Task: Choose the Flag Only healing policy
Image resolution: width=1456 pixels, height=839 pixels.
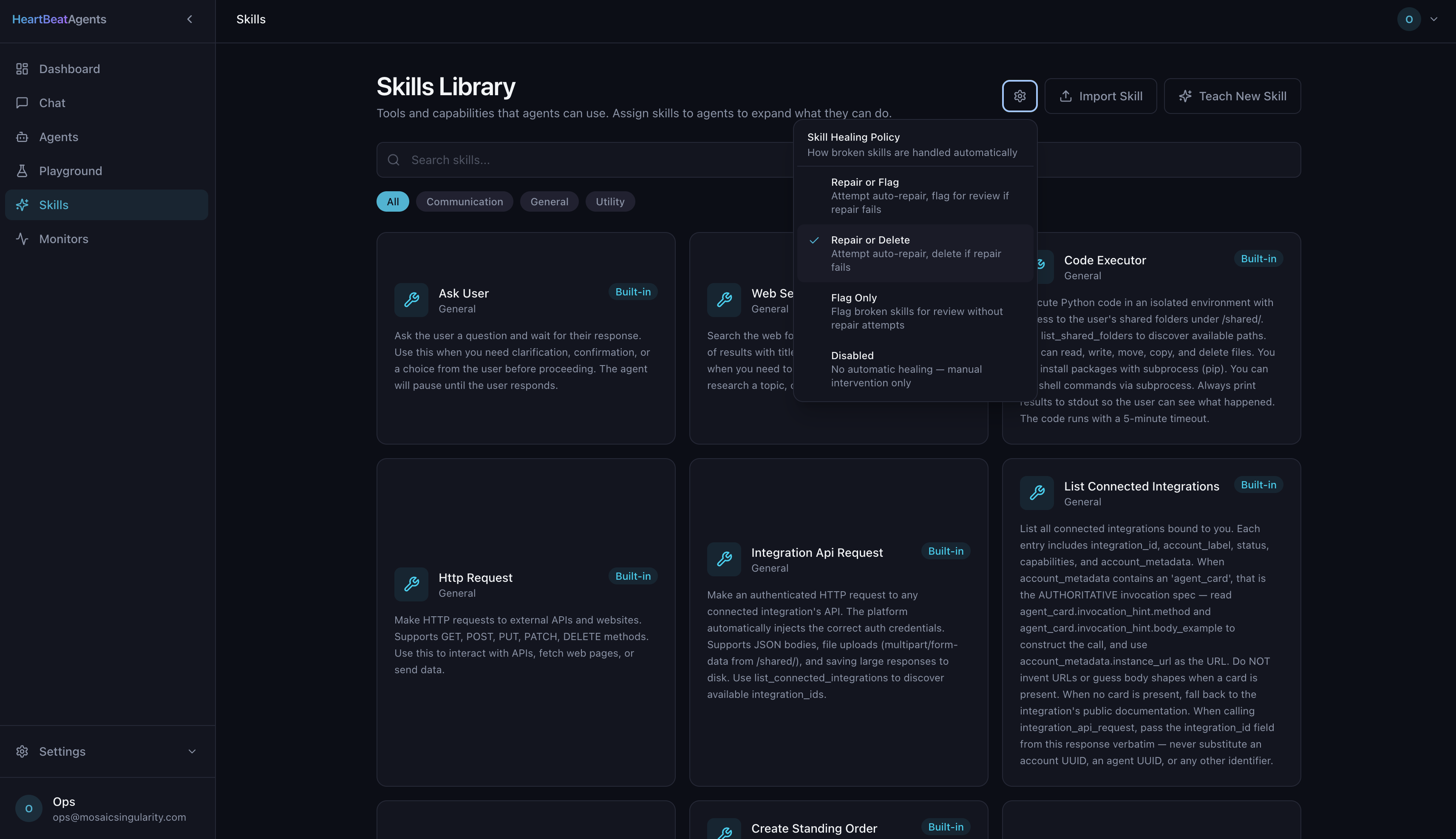Action: 915,311
